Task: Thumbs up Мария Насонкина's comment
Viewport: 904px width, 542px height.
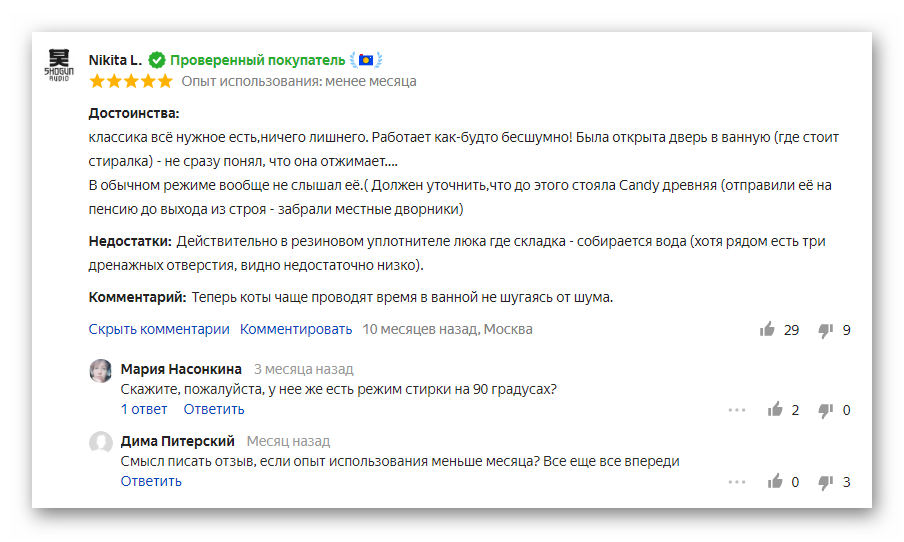Action: (775, 409)
